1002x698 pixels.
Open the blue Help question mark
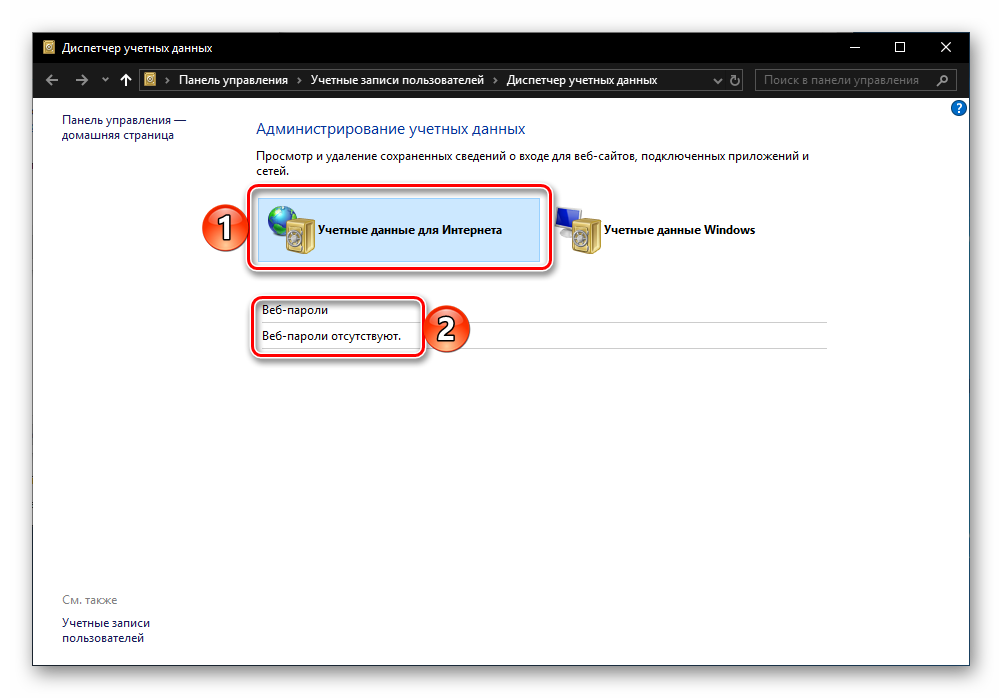point(959,108)
